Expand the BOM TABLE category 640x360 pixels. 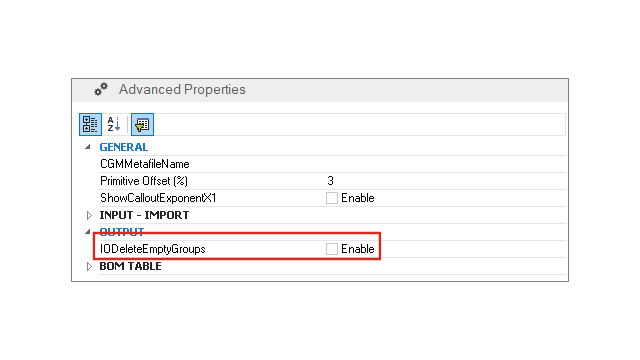(89, 266)
